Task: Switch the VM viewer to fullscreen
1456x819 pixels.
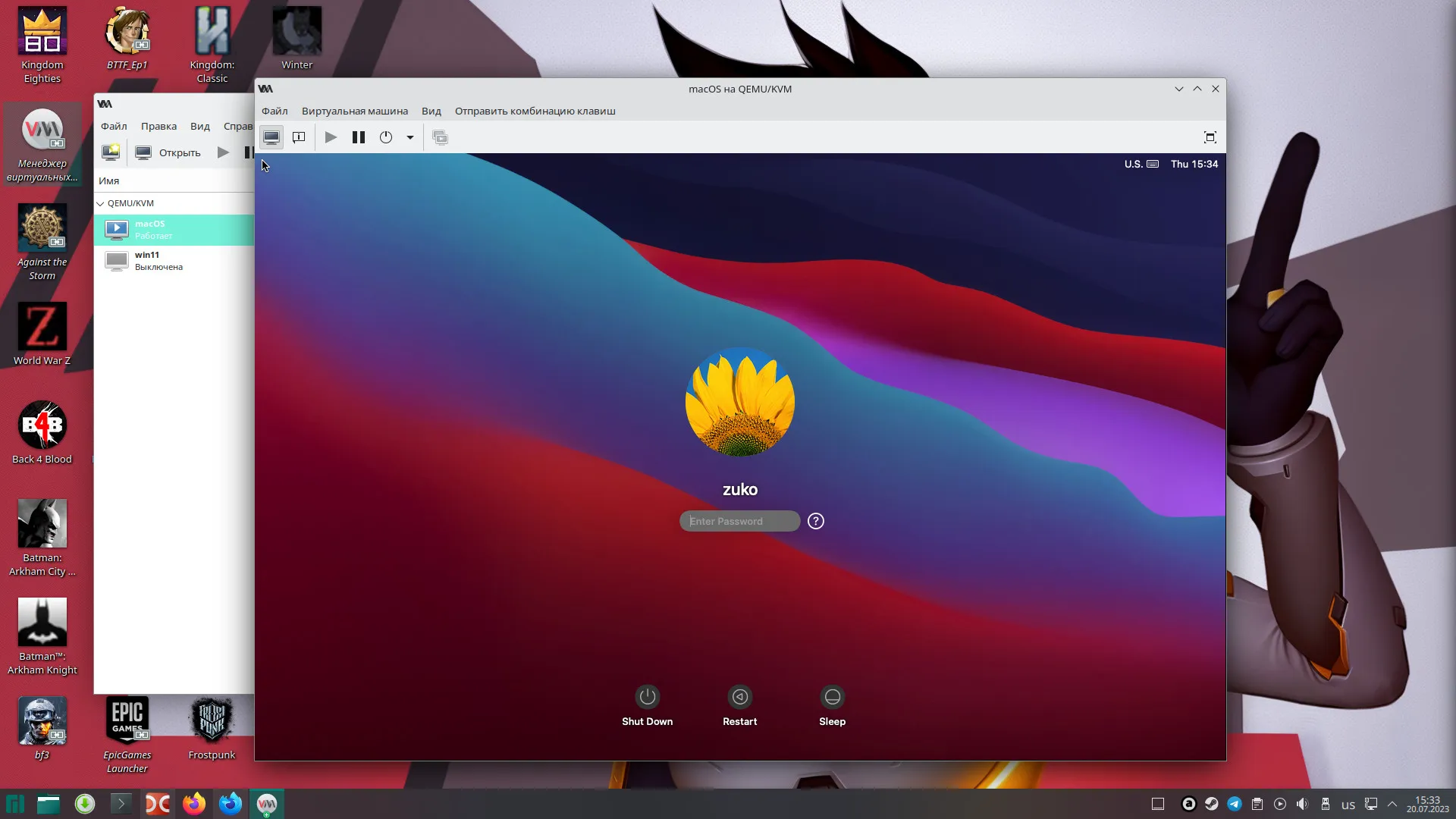Action: (x=1210, y=137)
